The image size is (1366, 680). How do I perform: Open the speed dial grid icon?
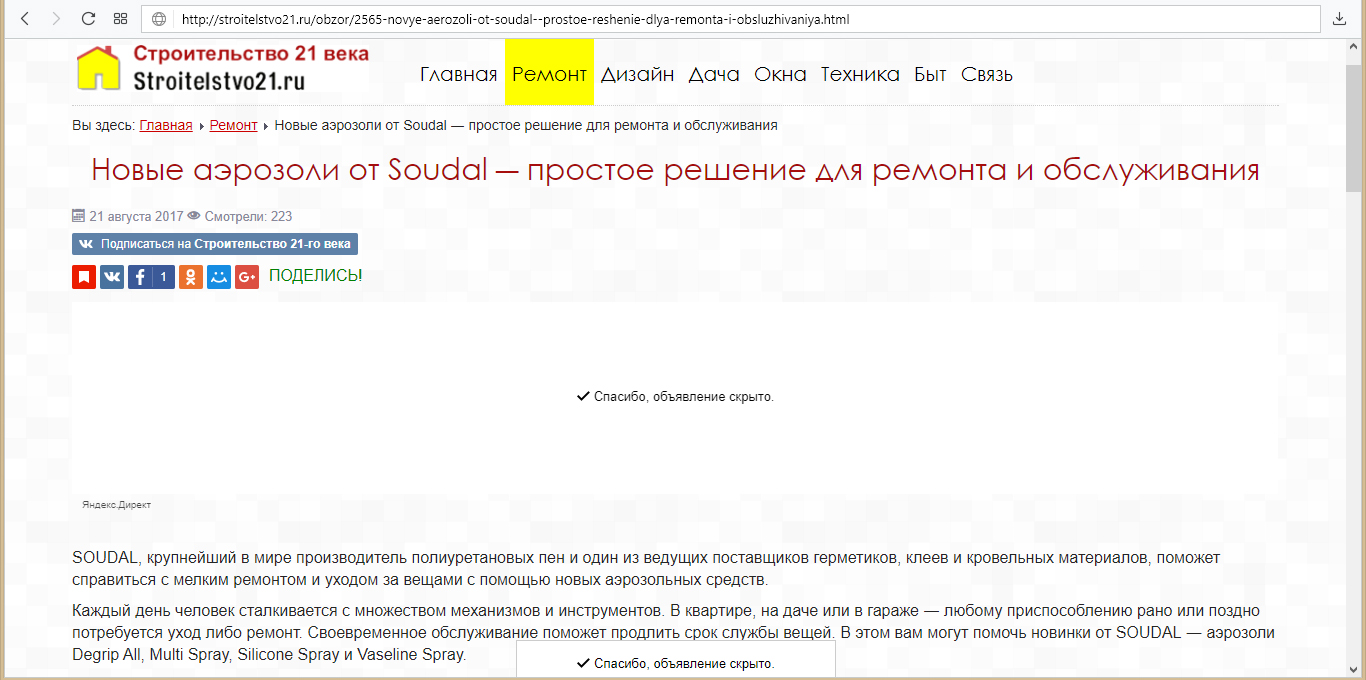tap(120, 19)
